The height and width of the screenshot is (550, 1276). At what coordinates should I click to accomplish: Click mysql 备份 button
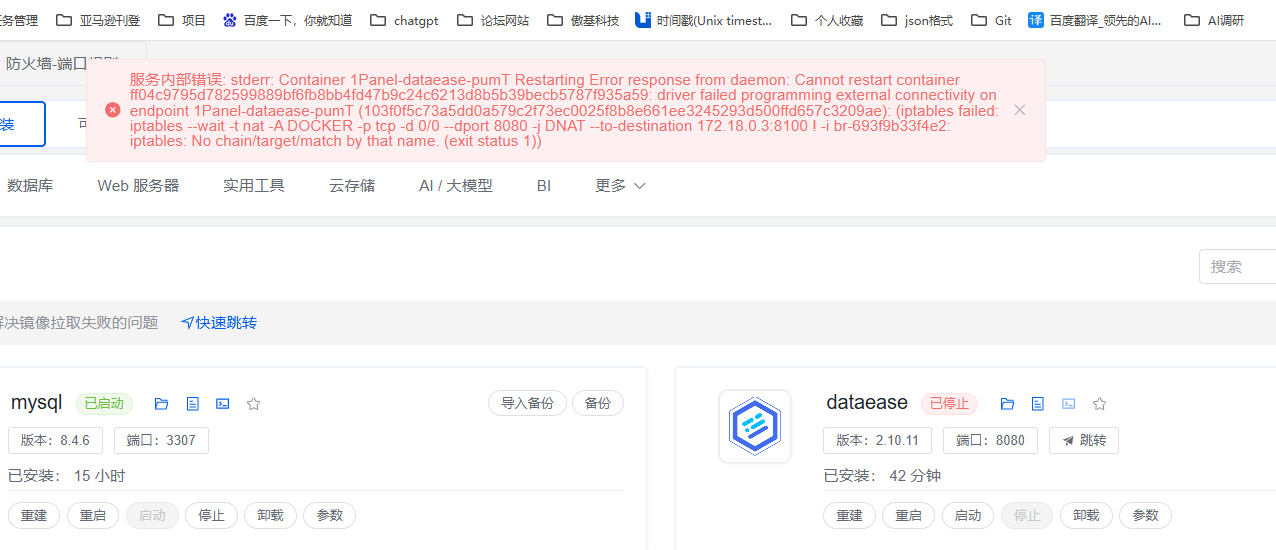pyautogui.click(x=598, y=403)
